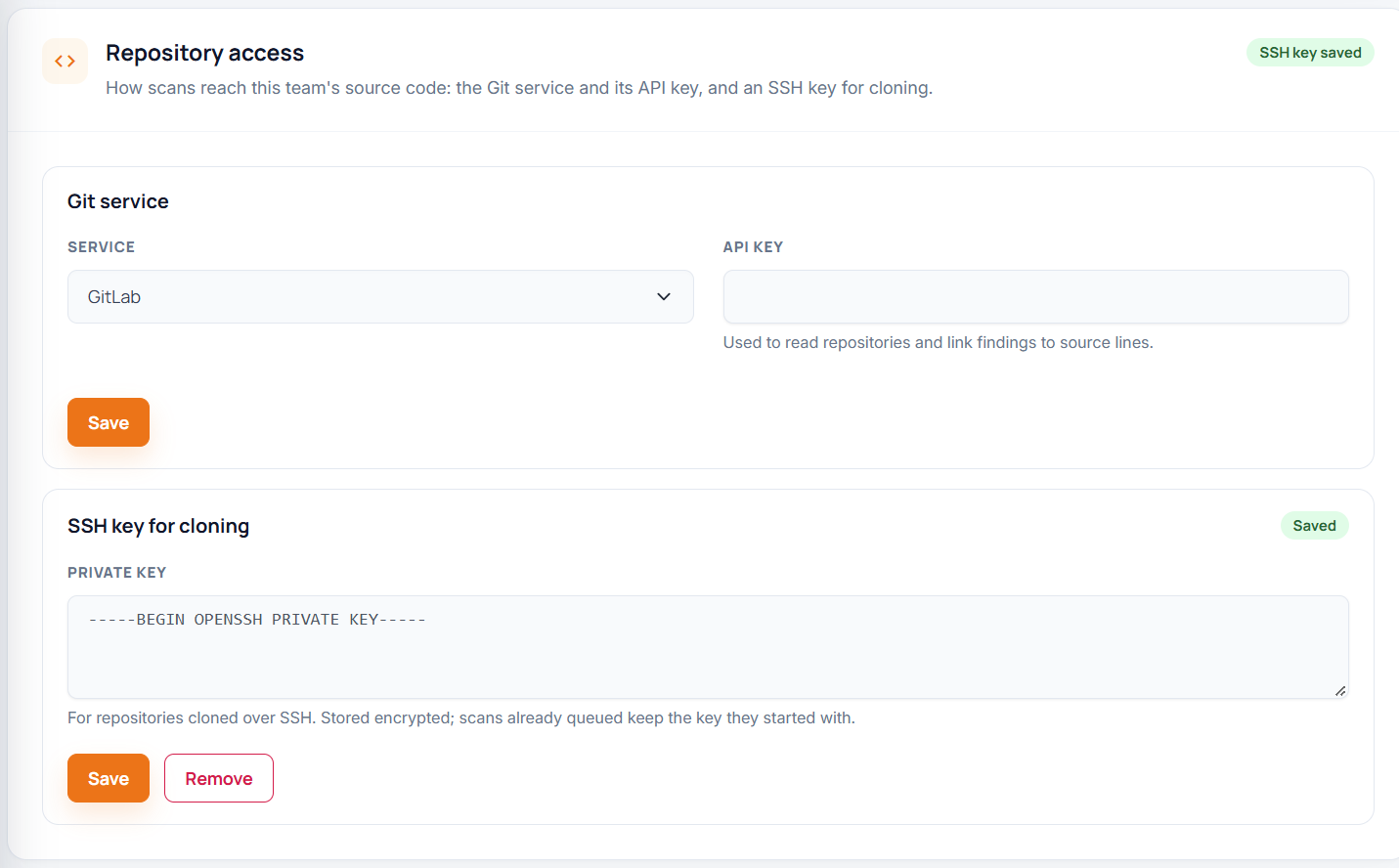Click the 'Saved' badge in SSH section

click(x=1314, y=526)
